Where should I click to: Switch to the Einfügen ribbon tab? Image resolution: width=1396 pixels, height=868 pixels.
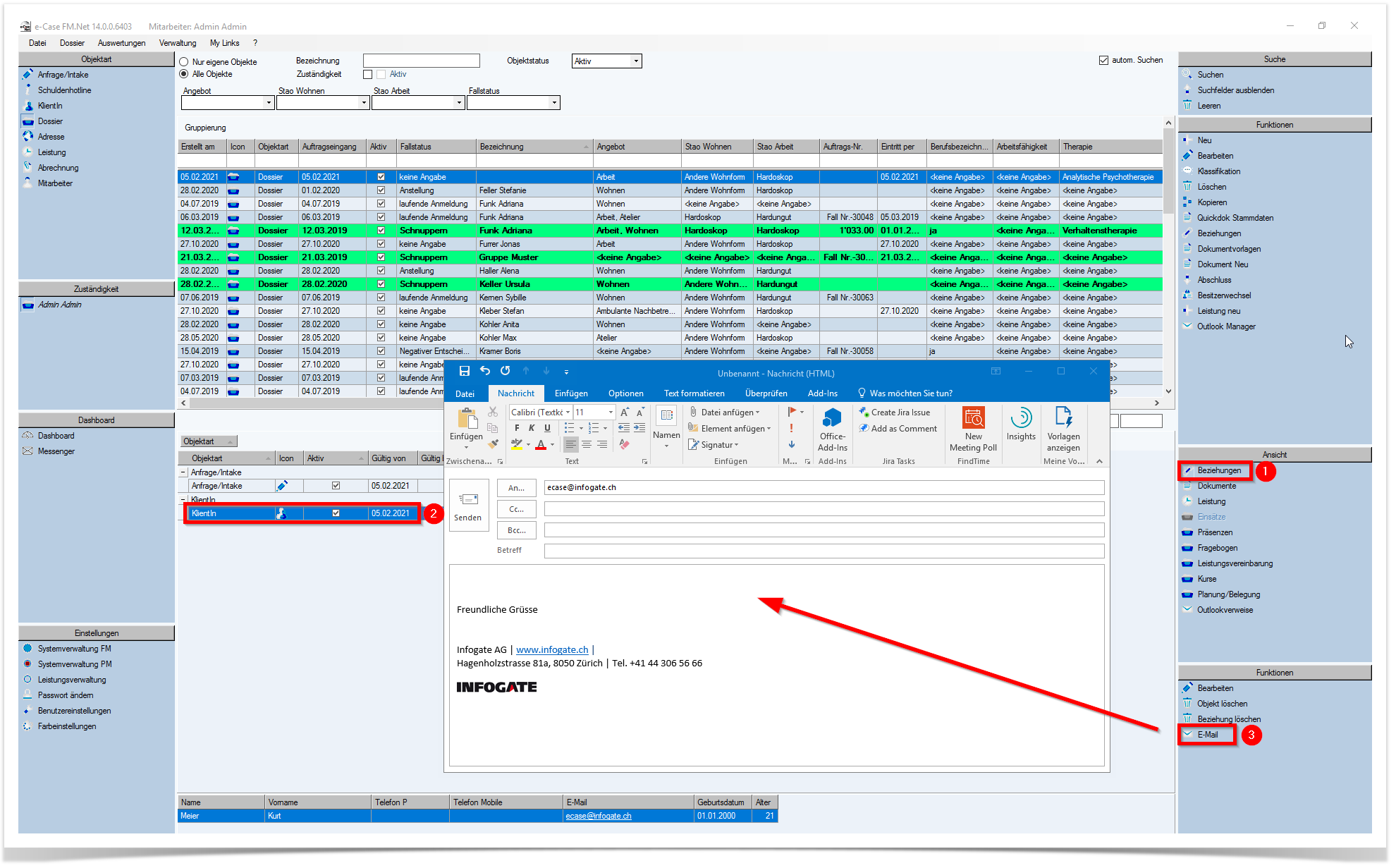click(x=571, y=393)
